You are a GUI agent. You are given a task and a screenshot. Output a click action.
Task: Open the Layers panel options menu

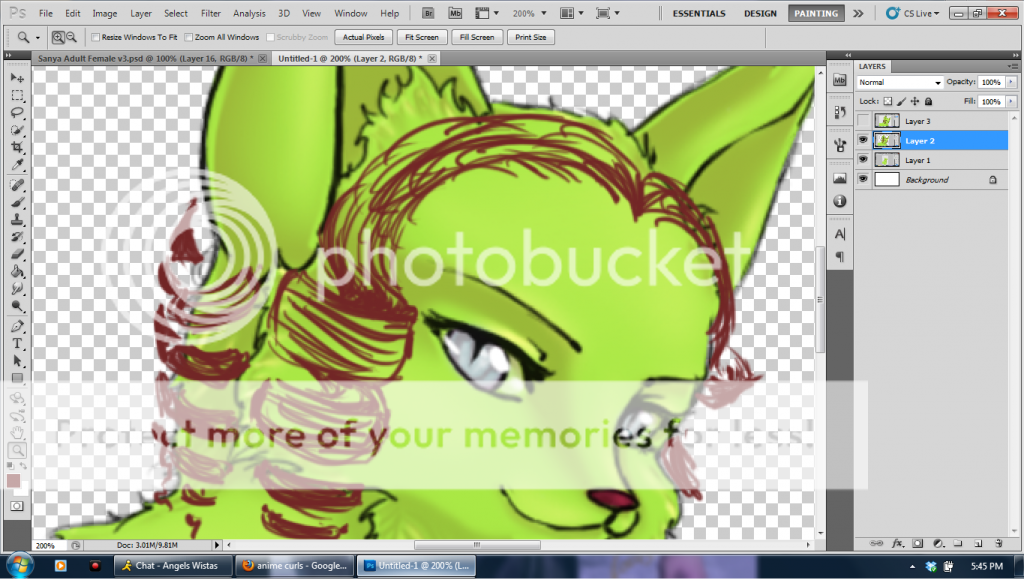[1011, 67]
